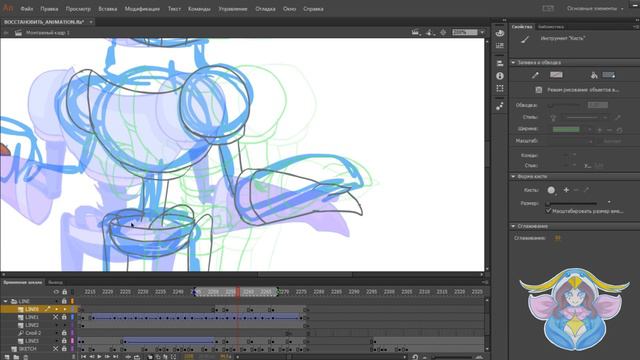Open the Color panel from the dock

[500, 33]
